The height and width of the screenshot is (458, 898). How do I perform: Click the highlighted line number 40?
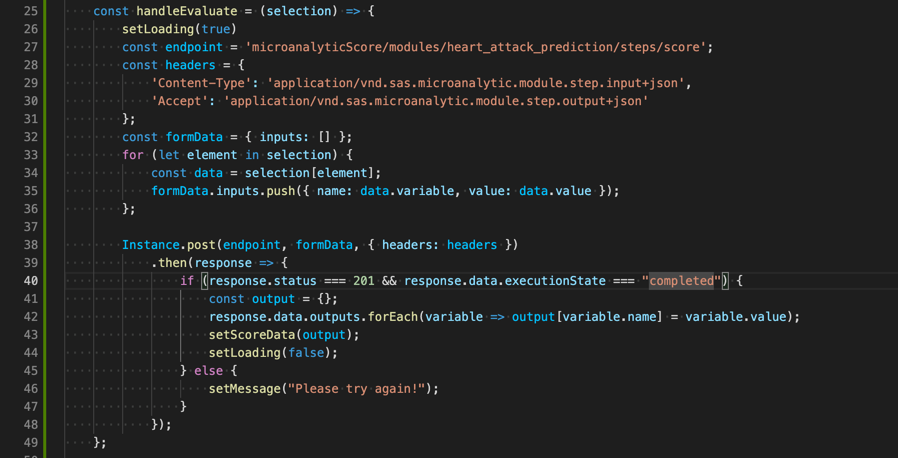(x=30, y=281)
